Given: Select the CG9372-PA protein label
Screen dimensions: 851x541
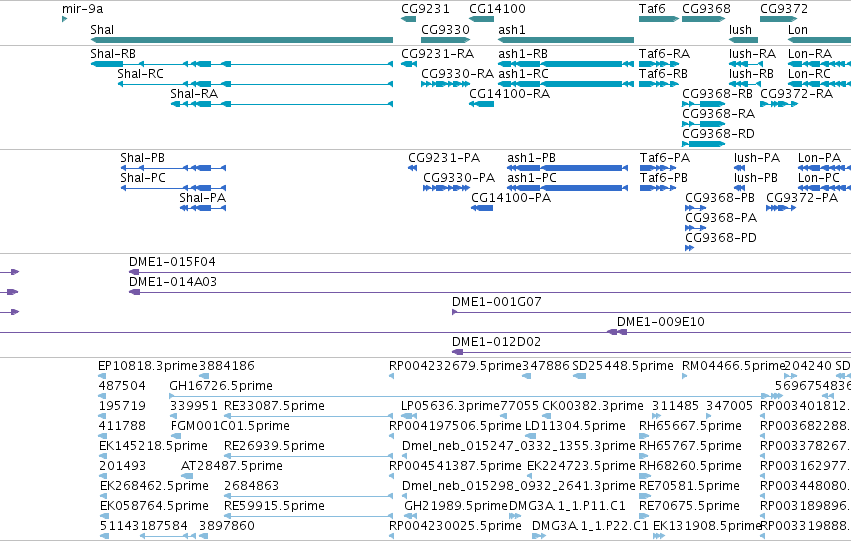Looking at the screenshot, I should tap(802, 198).
